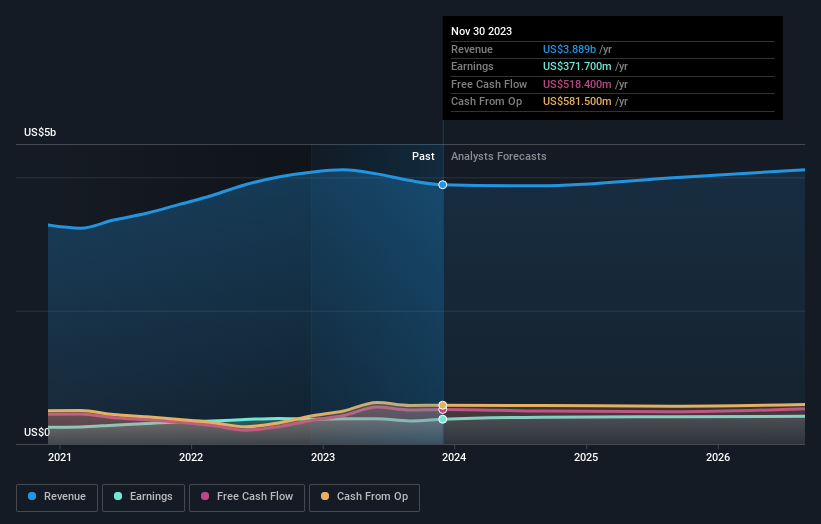Screen dimensions: 821x524
Task: Click the Past section label
Action: 423,157
